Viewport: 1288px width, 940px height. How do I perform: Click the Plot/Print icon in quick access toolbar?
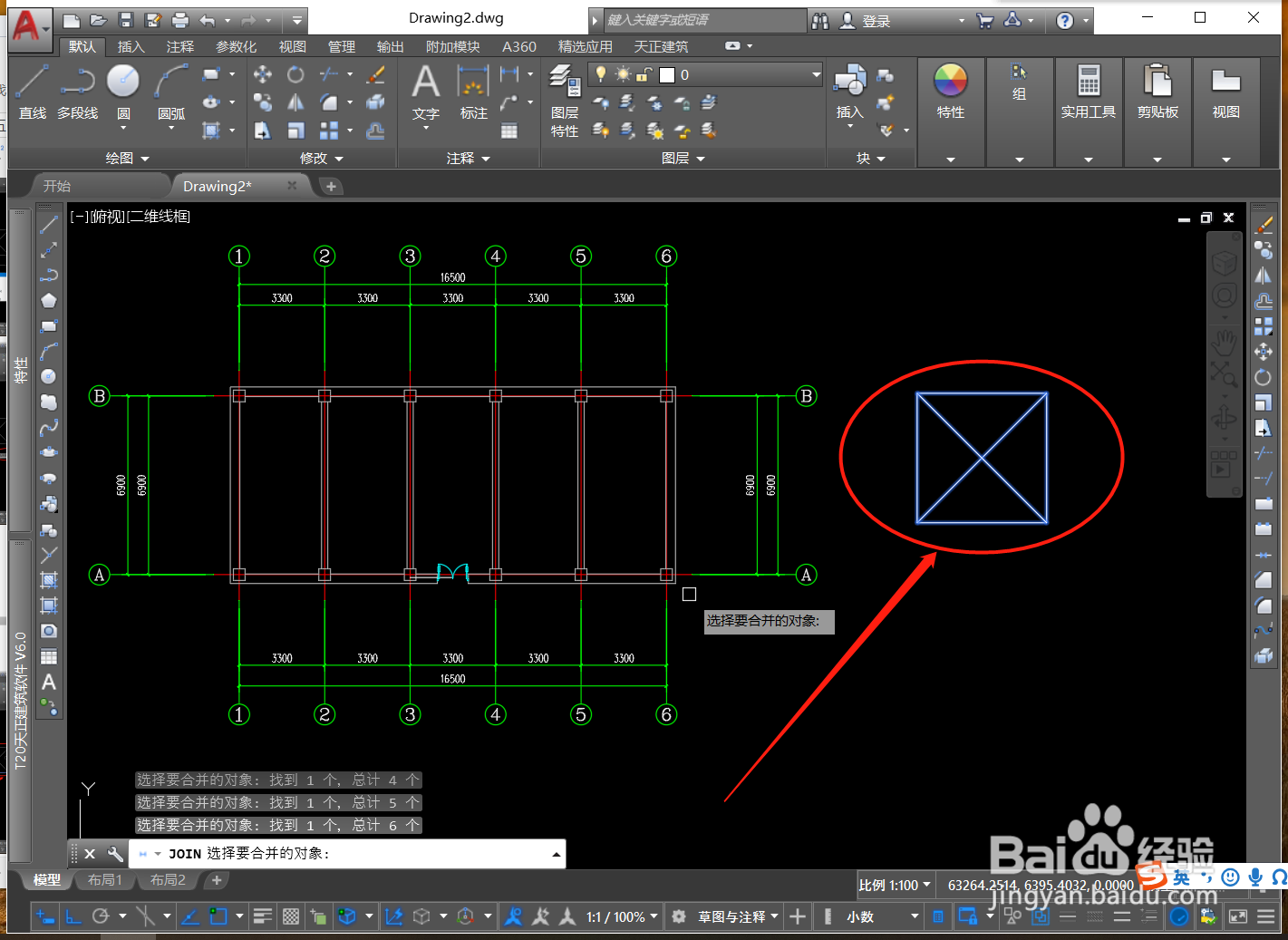[x=180, y=20]
